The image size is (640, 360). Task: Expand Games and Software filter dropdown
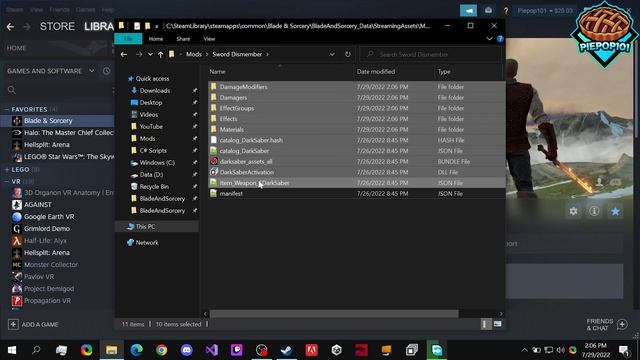pyautogui.click(x=91, y=71)
